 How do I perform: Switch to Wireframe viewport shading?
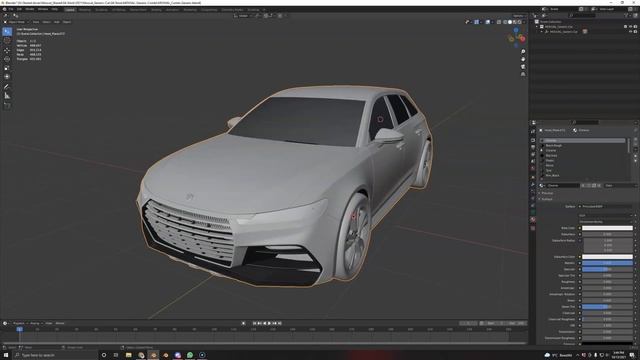[x=505, y=22]
